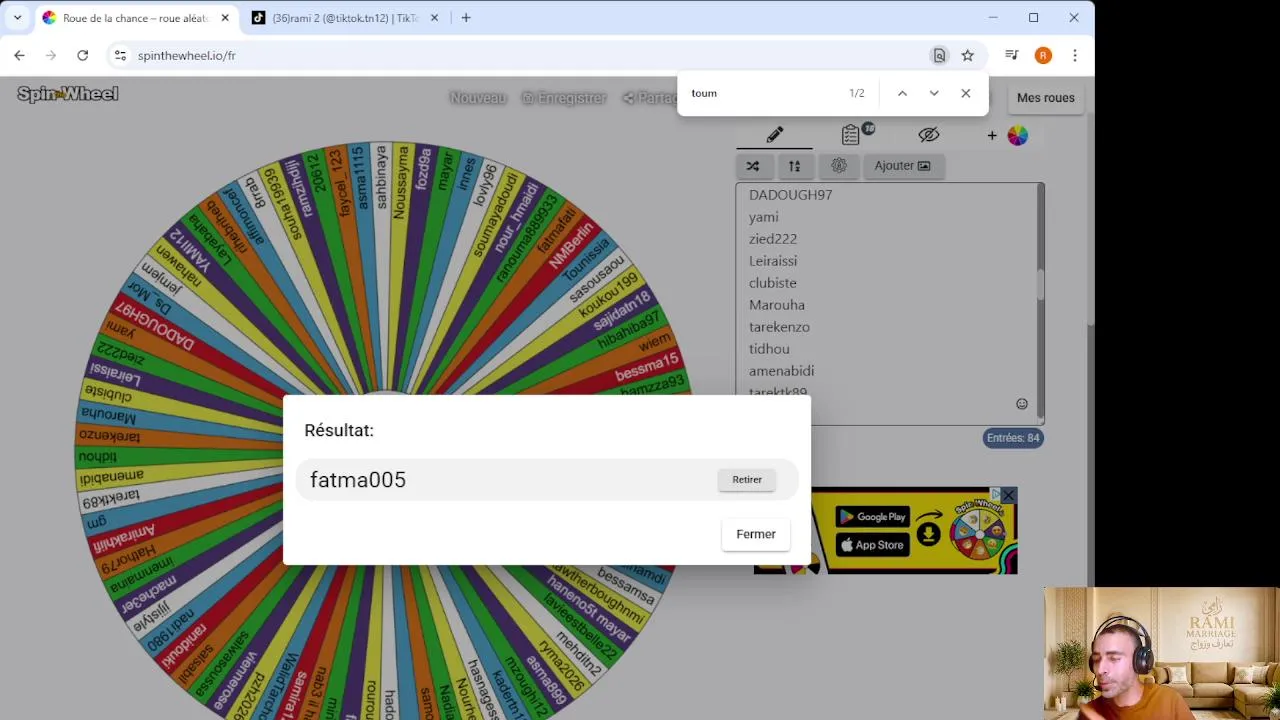This screenshot has height=720, width=1280.
Task: Select entry DADOUGH97 in the list
Action: point(790,195)
